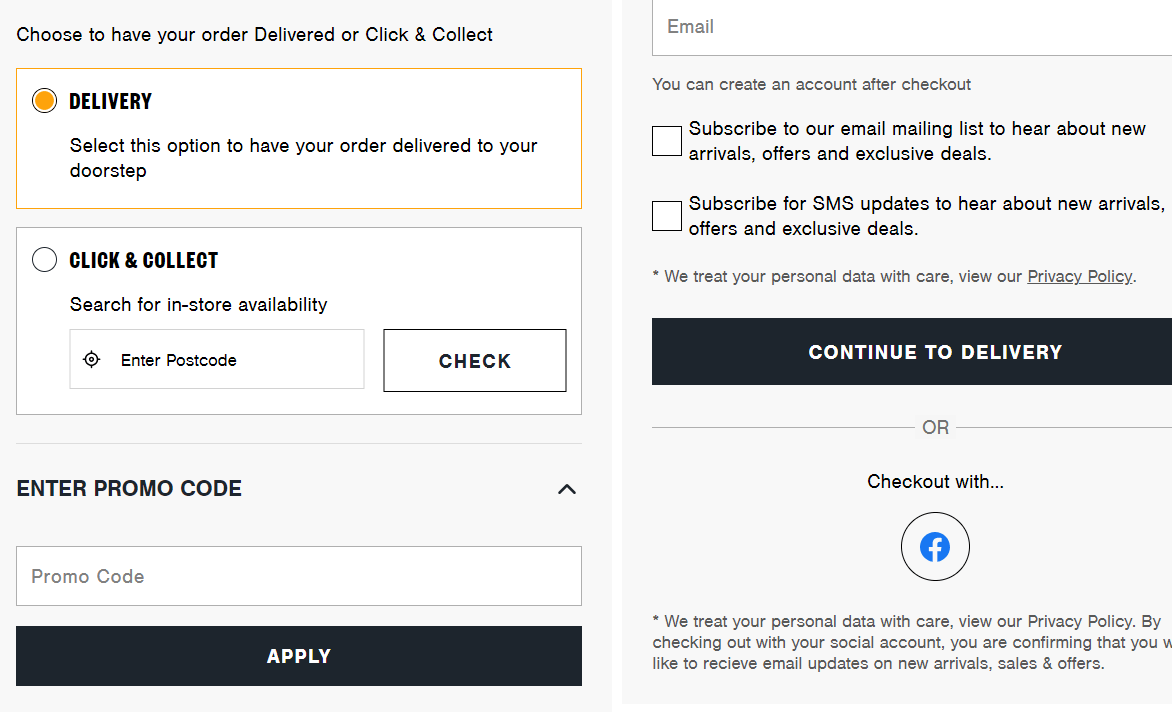Click the Promo Code text box
1172x712 pixels.
pyautogui.click(x=299, y=576)
